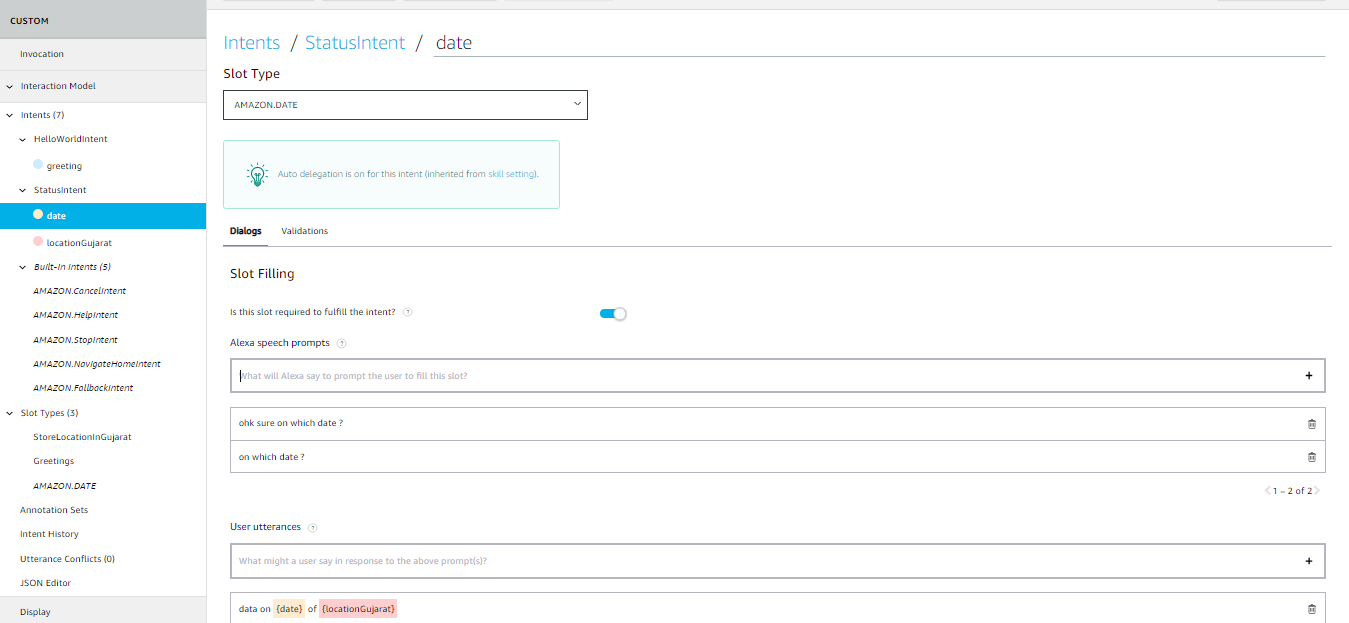Delete utterance 'data on {date}' trash icon
Image resolution: width=1349 pixels, height=623 pixels.
1312,609
